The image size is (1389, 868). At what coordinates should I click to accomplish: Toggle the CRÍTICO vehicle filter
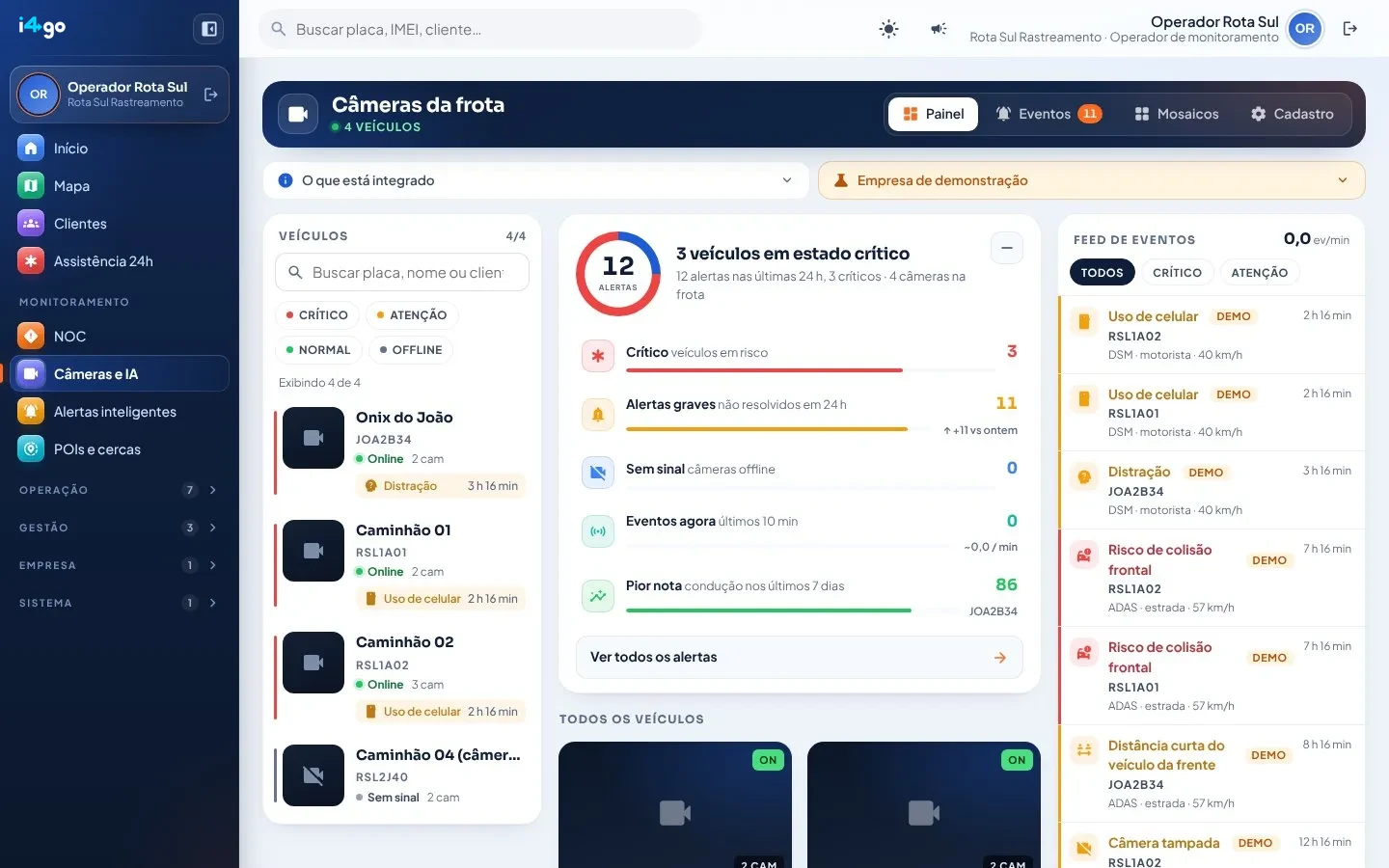pyautogui.click(x=316, y=315)
